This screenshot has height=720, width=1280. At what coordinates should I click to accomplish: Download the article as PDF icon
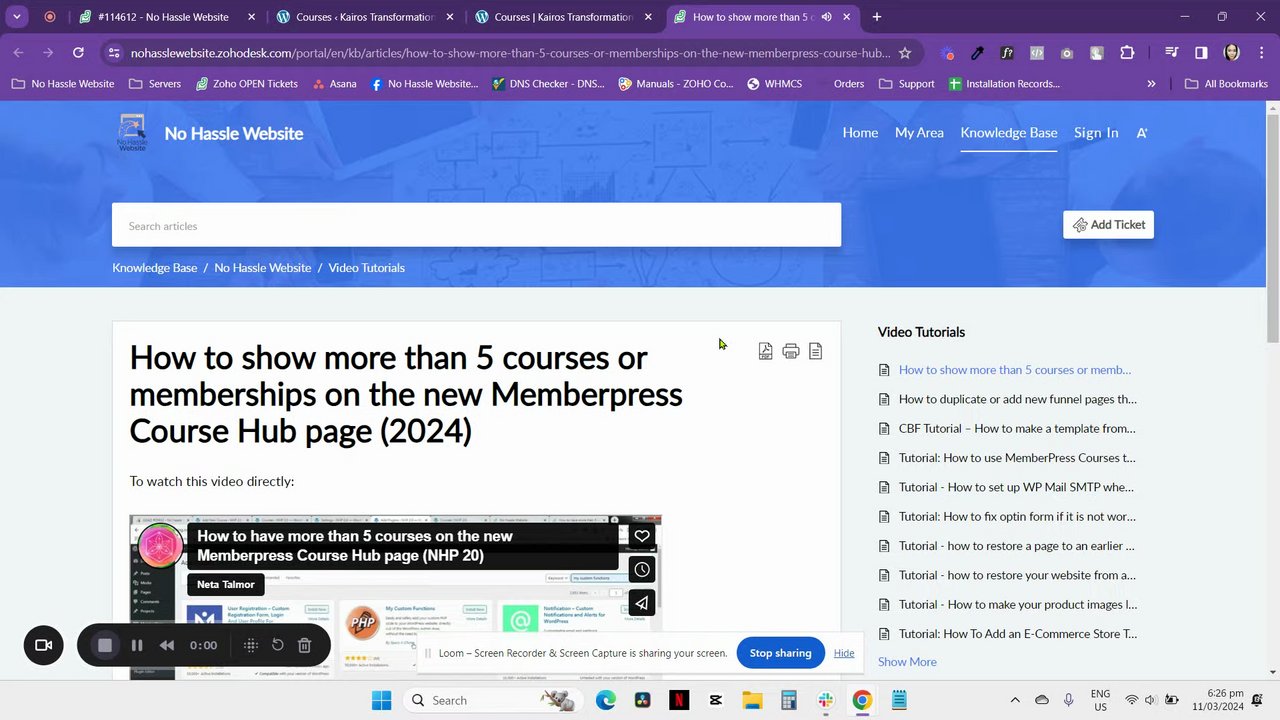[765, 351]
